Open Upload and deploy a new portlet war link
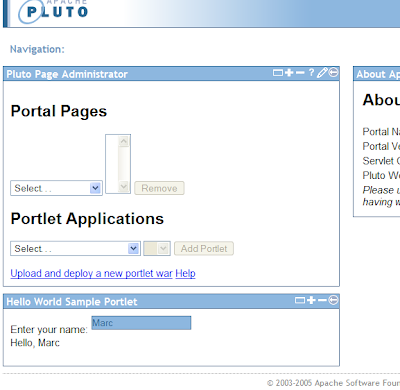The height and width of the screenshot is (390, 400). [x=91, y=274]
